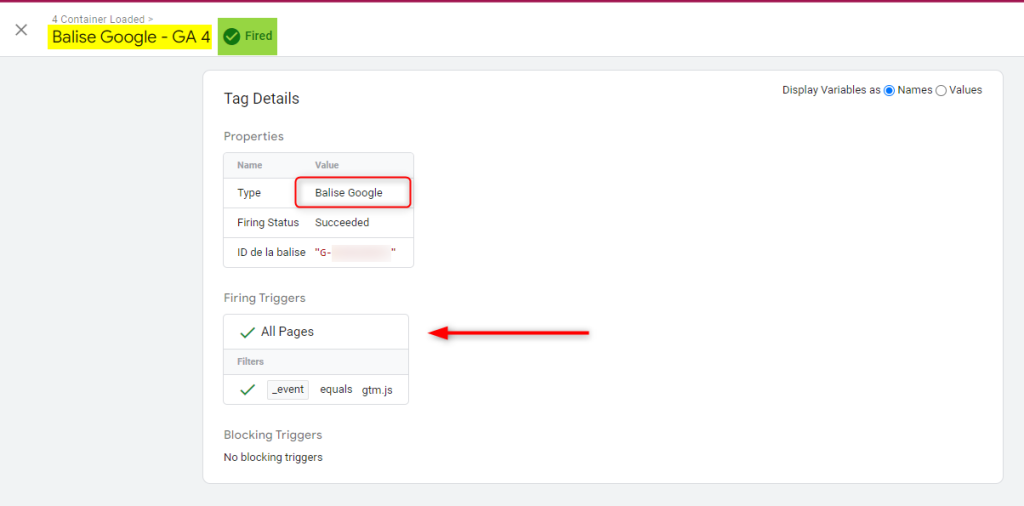This screenshot has height=506, width=1024.
Task: Click the Properties section label
Action: tap(253, 136)
